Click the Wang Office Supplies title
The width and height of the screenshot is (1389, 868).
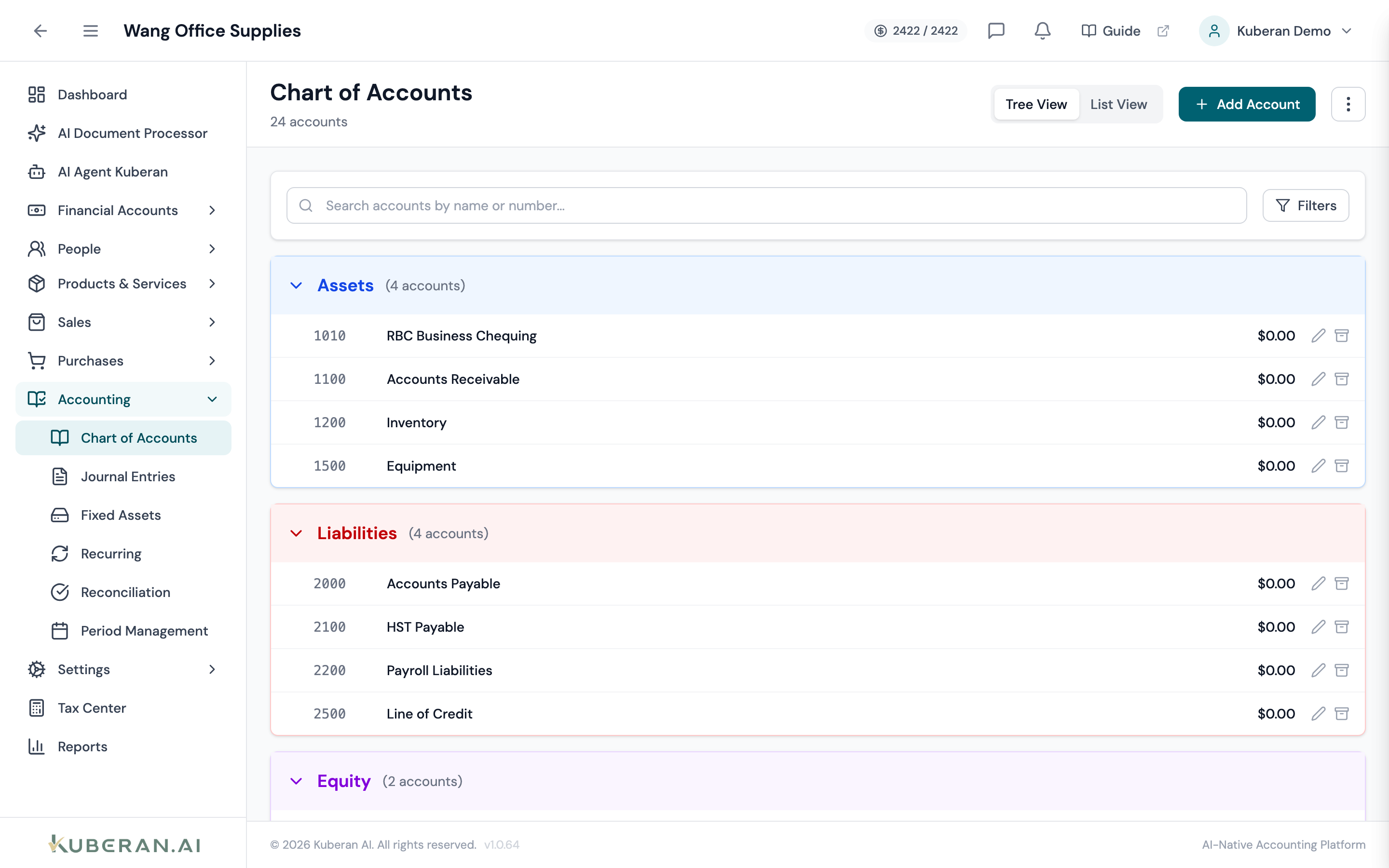pyautogui.click(x=212, y=30)
